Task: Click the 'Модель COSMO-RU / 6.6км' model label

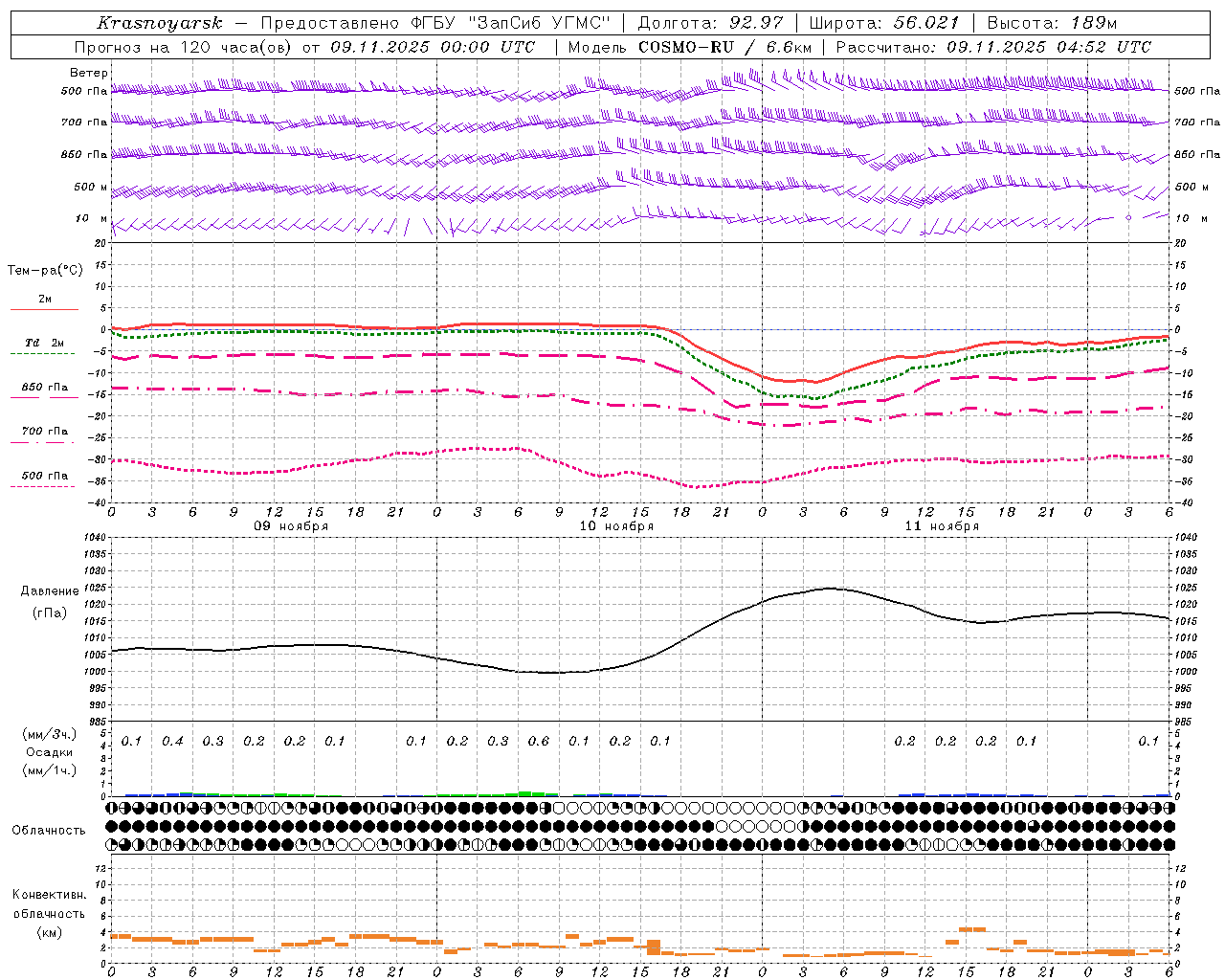Action: point(690,47)
